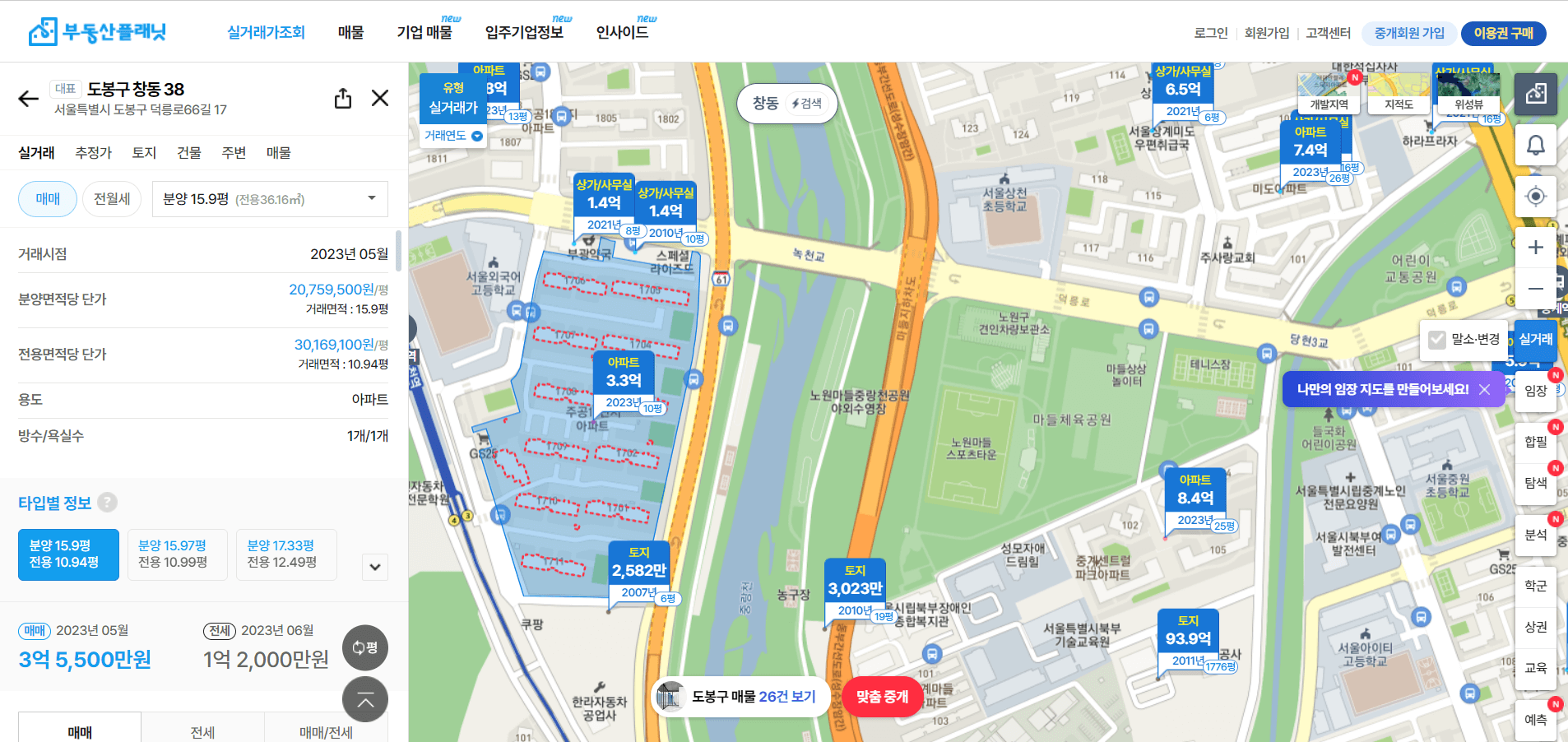Open the 분양 15.9평 area dropdown
The image size is (1568, 742).
(270, 199)
